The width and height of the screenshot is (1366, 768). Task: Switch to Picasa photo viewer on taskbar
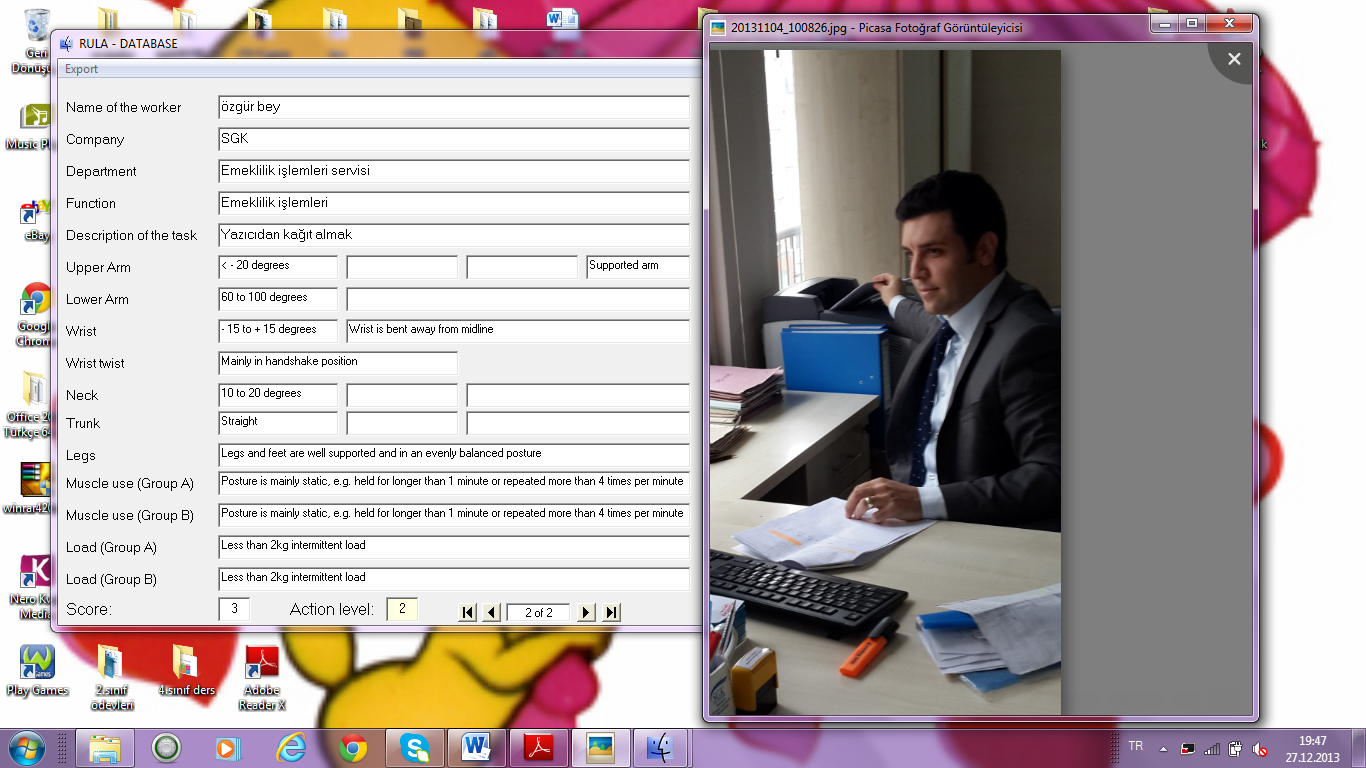pyautogui.click(x=601, y=748)
